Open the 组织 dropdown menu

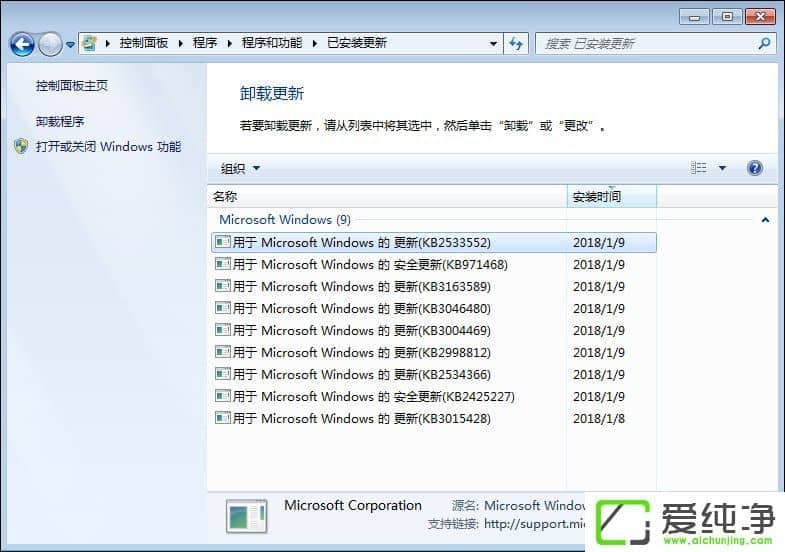point(240,168)
